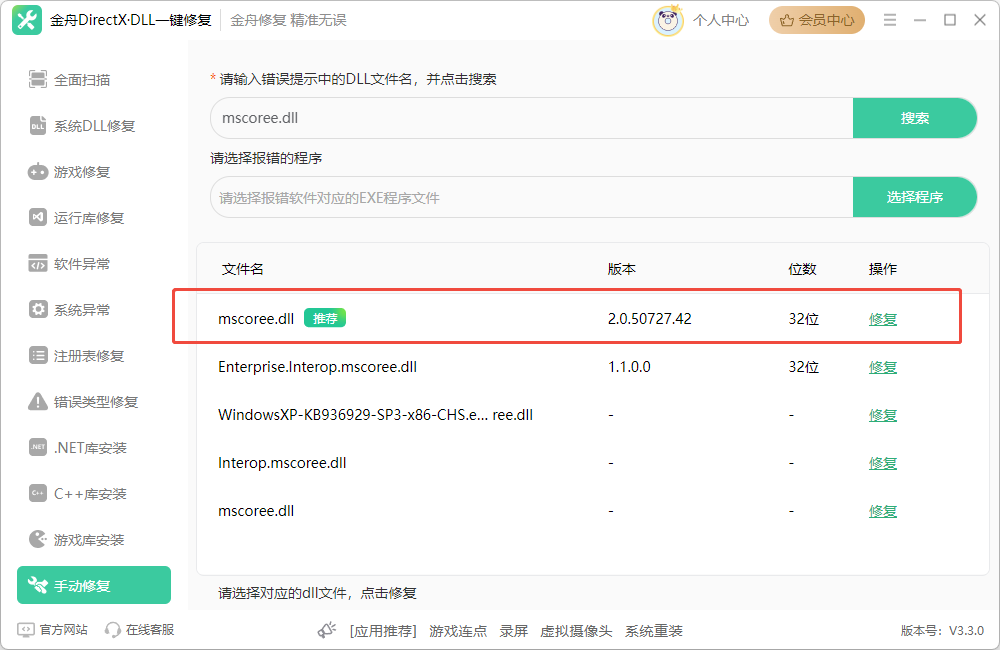Open 系统重装 recommended app
Viewport: 1000px width, 650px height.
[x=654, y=631]
